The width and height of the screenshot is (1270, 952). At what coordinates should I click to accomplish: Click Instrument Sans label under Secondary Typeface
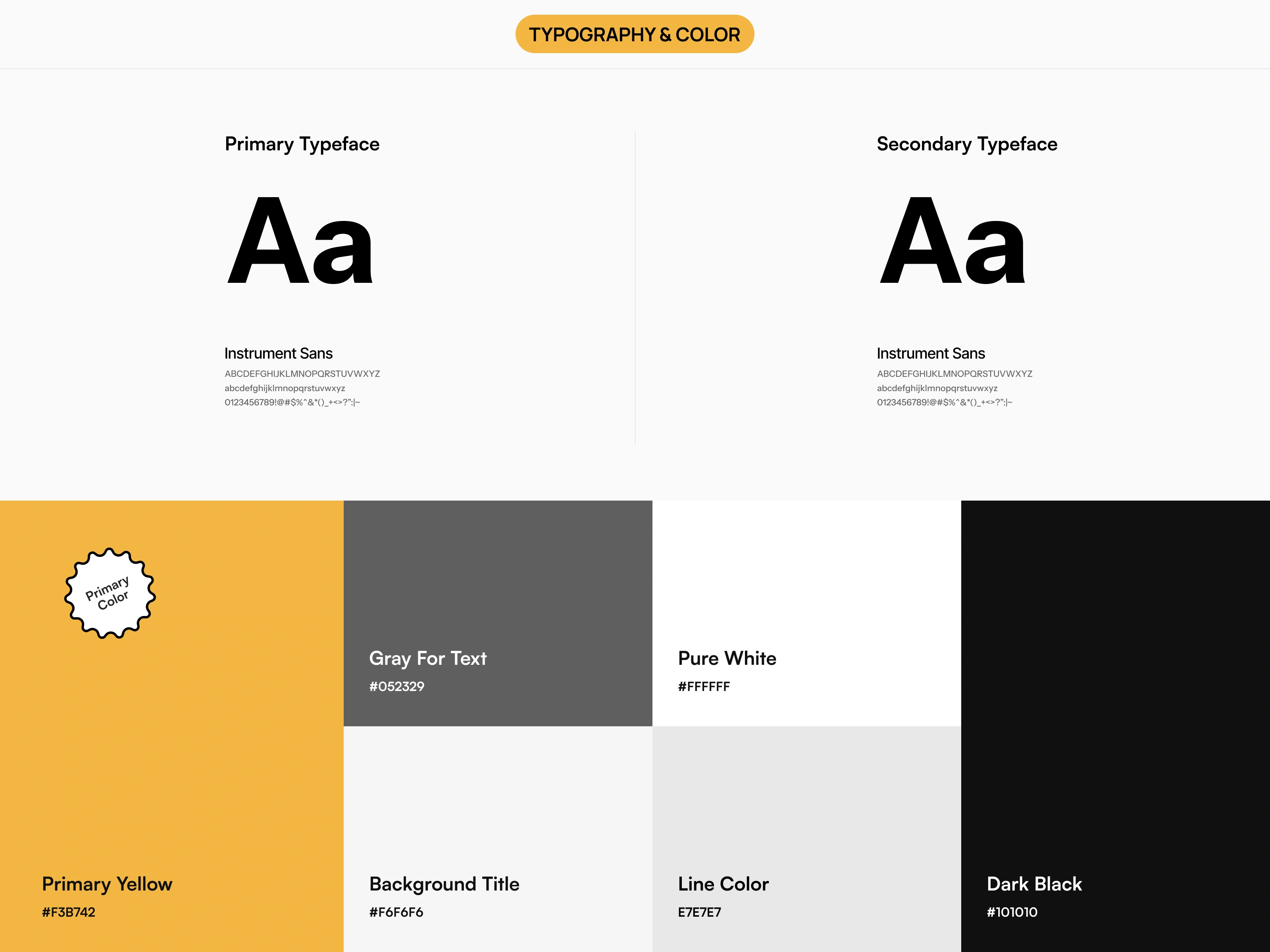931,353
